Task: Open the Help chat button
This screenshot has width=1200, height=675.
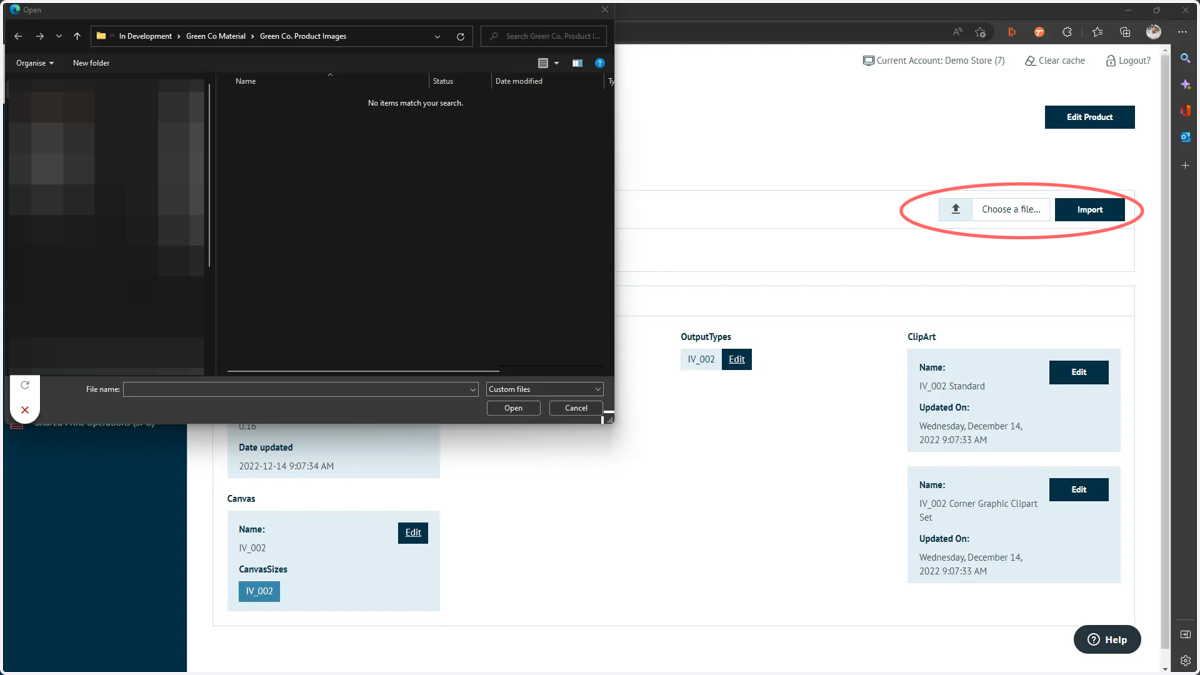Action: click(1107, 640)
